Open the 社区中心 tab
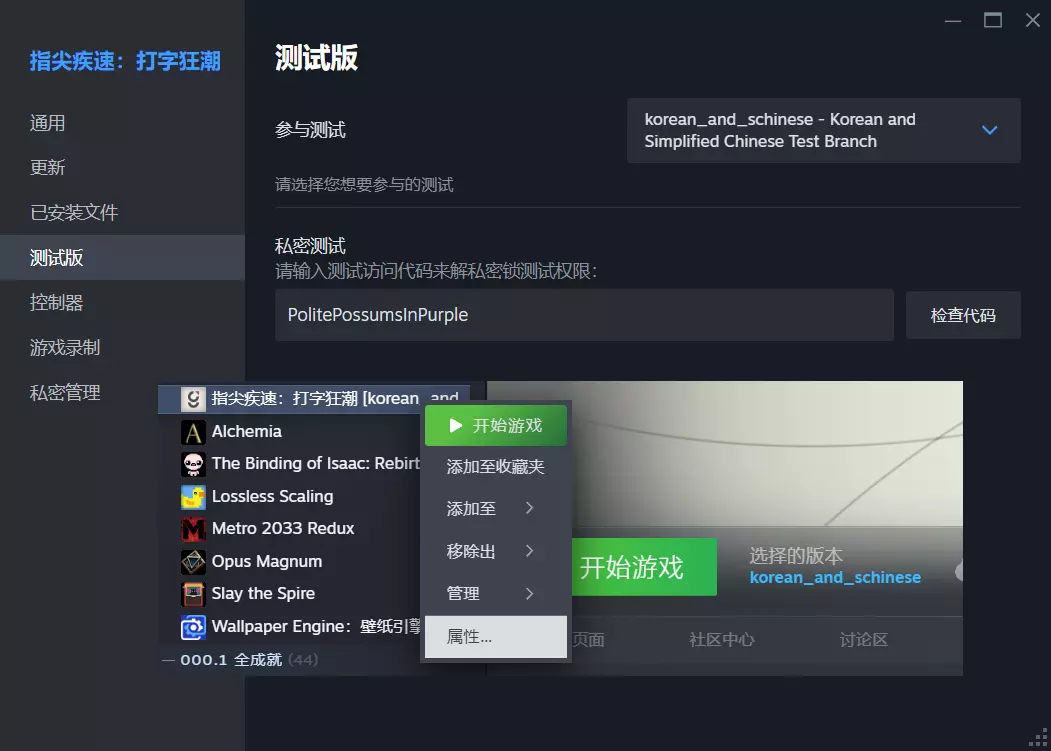The image size is (1051, 751). pos(721,640)
